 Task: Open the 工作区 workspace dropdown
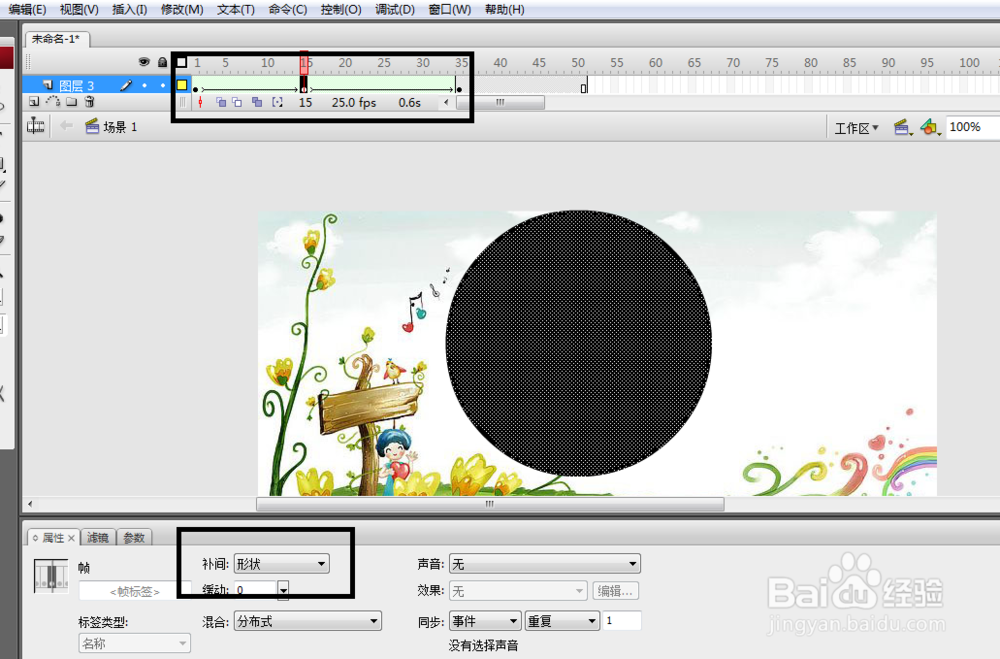click(x=857, y=128)
